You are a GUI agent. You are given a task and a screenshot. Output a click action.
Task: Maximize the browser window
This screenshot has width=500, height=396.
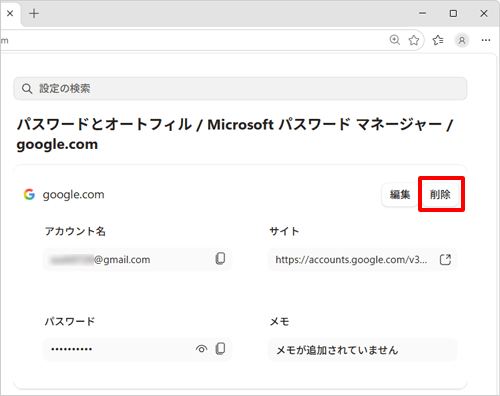click(453, 13)
